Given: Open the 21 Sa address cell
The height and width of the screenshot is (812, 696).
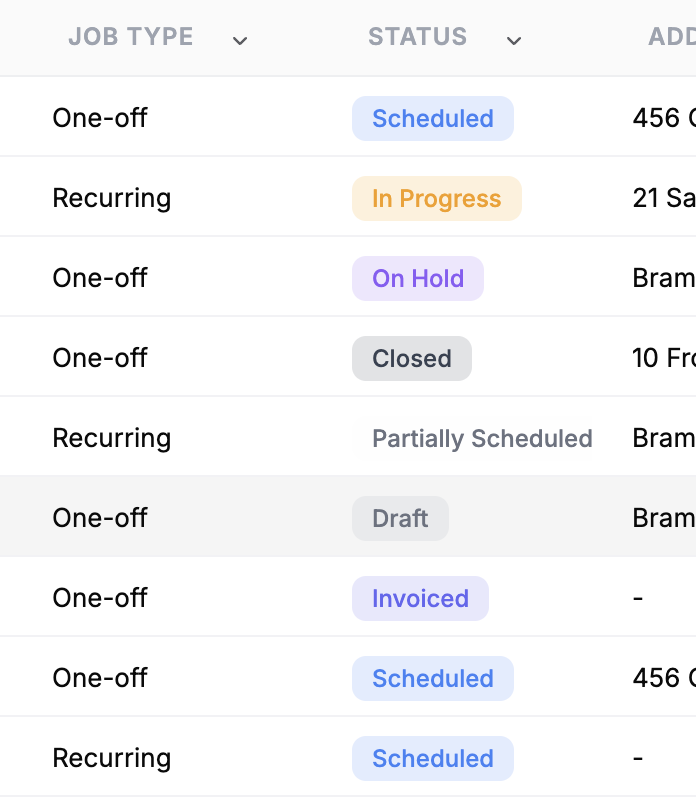Looking at the screenshot, I should [664, 198].
